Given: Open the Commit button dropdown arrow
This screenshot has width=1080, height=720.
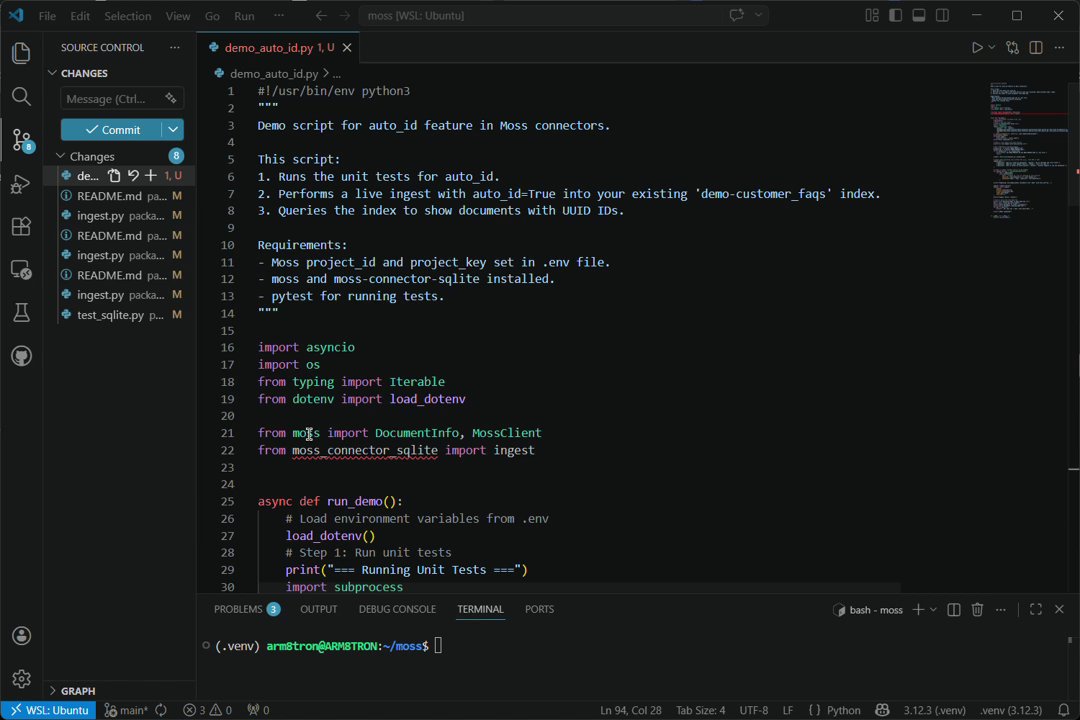Looking at the screenshot, I should click(174, 130).
